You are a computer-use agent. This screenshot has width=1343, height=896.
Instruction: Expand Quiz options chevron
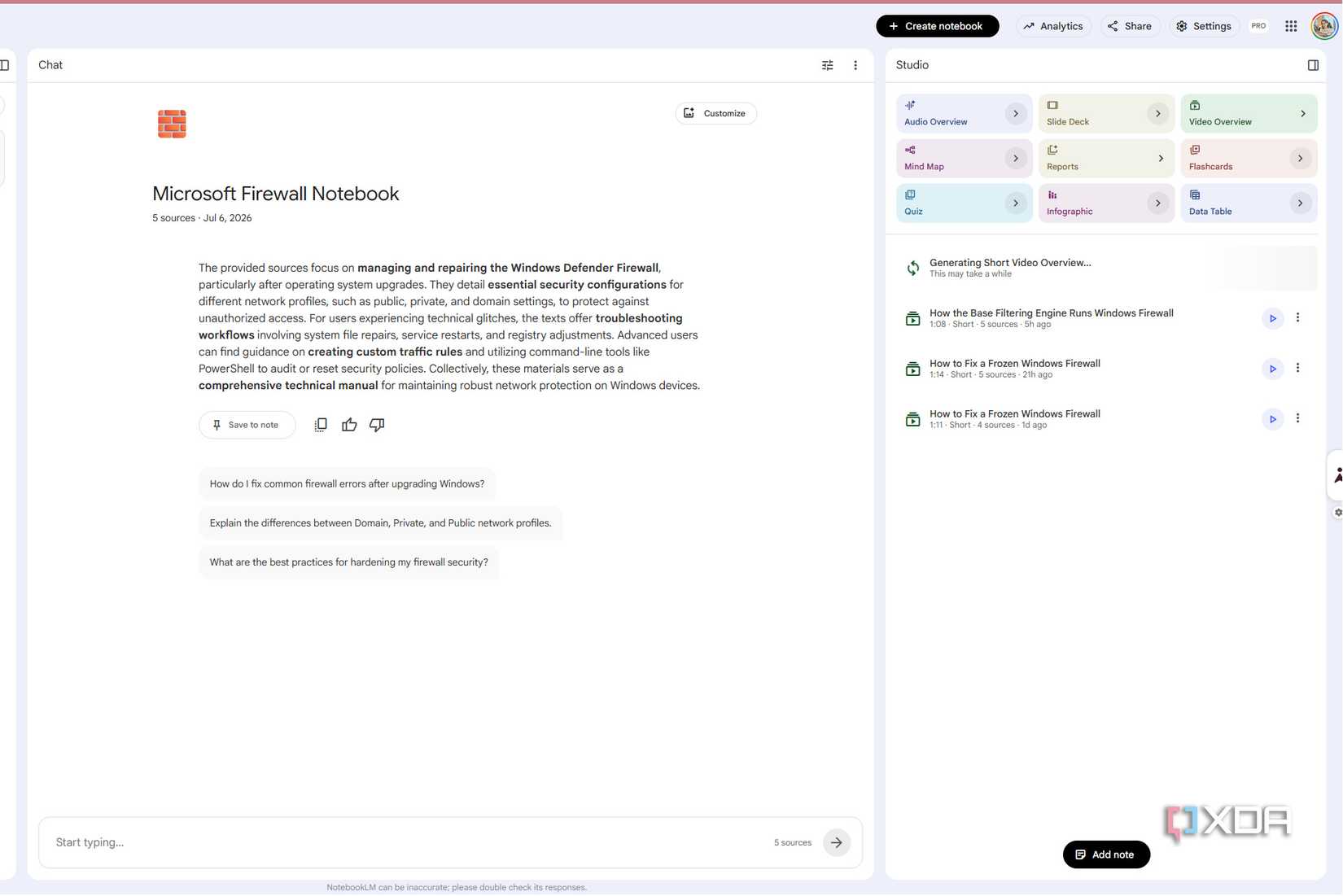(x=1015, y=203)
